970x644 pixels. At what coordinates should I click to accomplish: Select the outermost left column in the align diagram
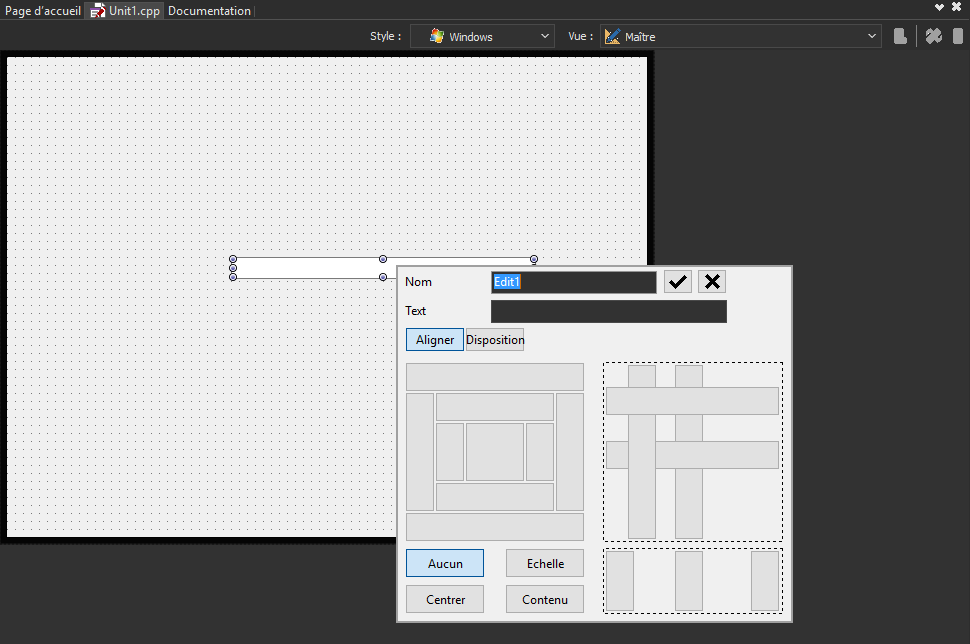(x=420, y=452)
